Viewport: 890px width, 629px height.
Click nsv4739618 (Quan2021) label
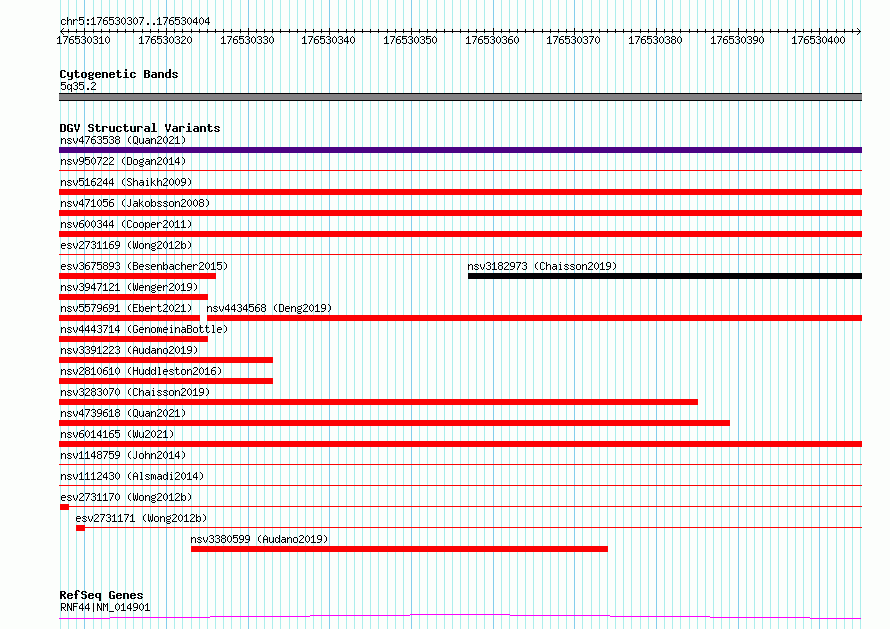pos(123,413)
